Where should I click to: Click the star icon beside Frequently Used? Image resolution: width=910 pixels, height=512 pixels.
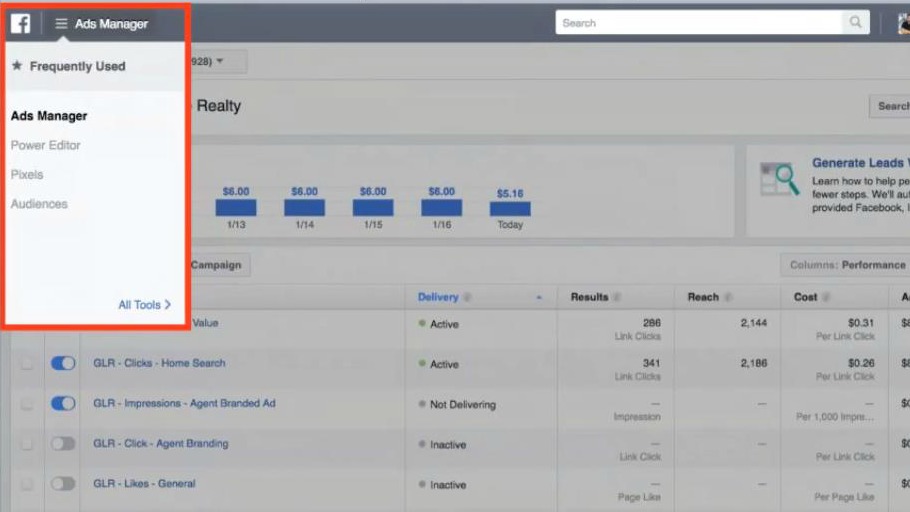[17, 66]
